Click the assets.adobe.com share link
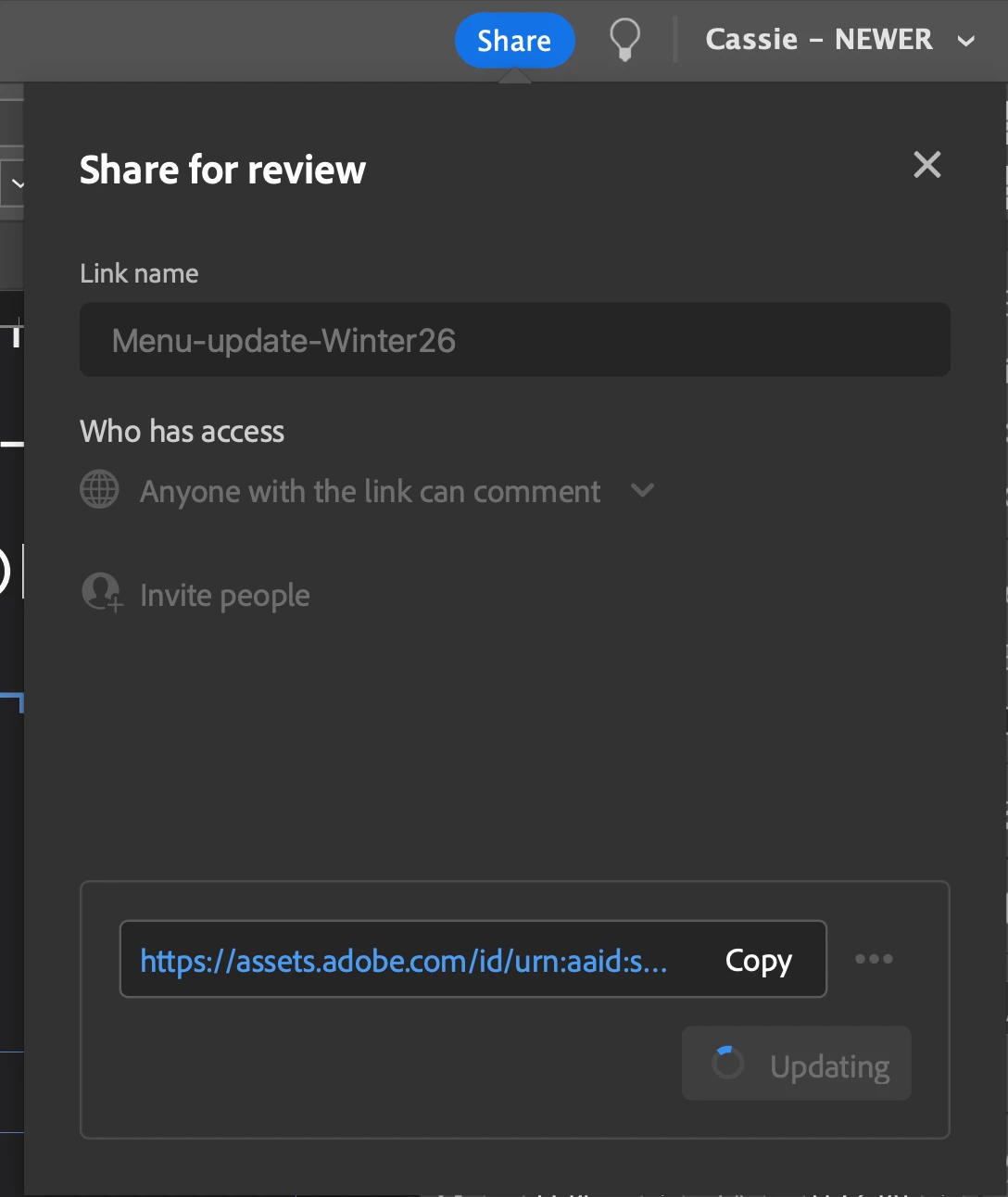 tap(403, 961)
